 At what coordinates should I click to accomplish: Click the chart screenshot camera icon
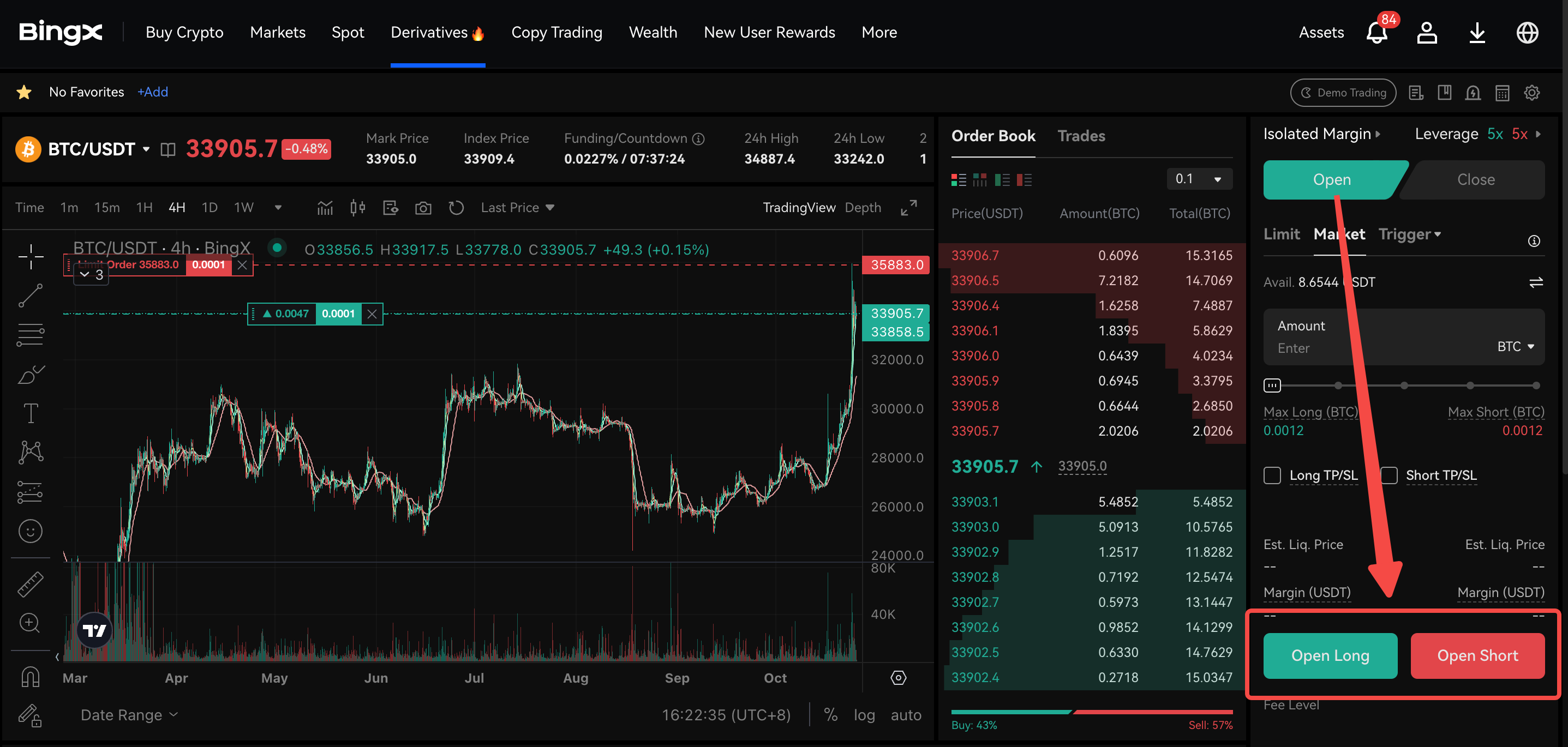(x=423, y=208)
